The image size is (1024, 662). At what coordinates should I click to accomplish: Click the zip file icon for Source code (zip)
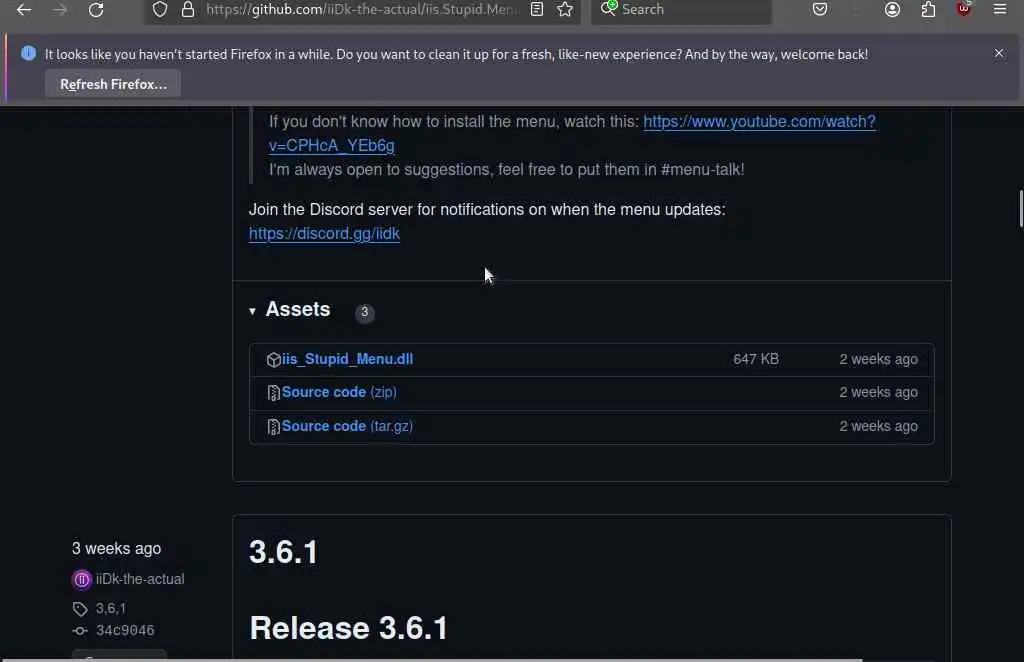point(274,393)
